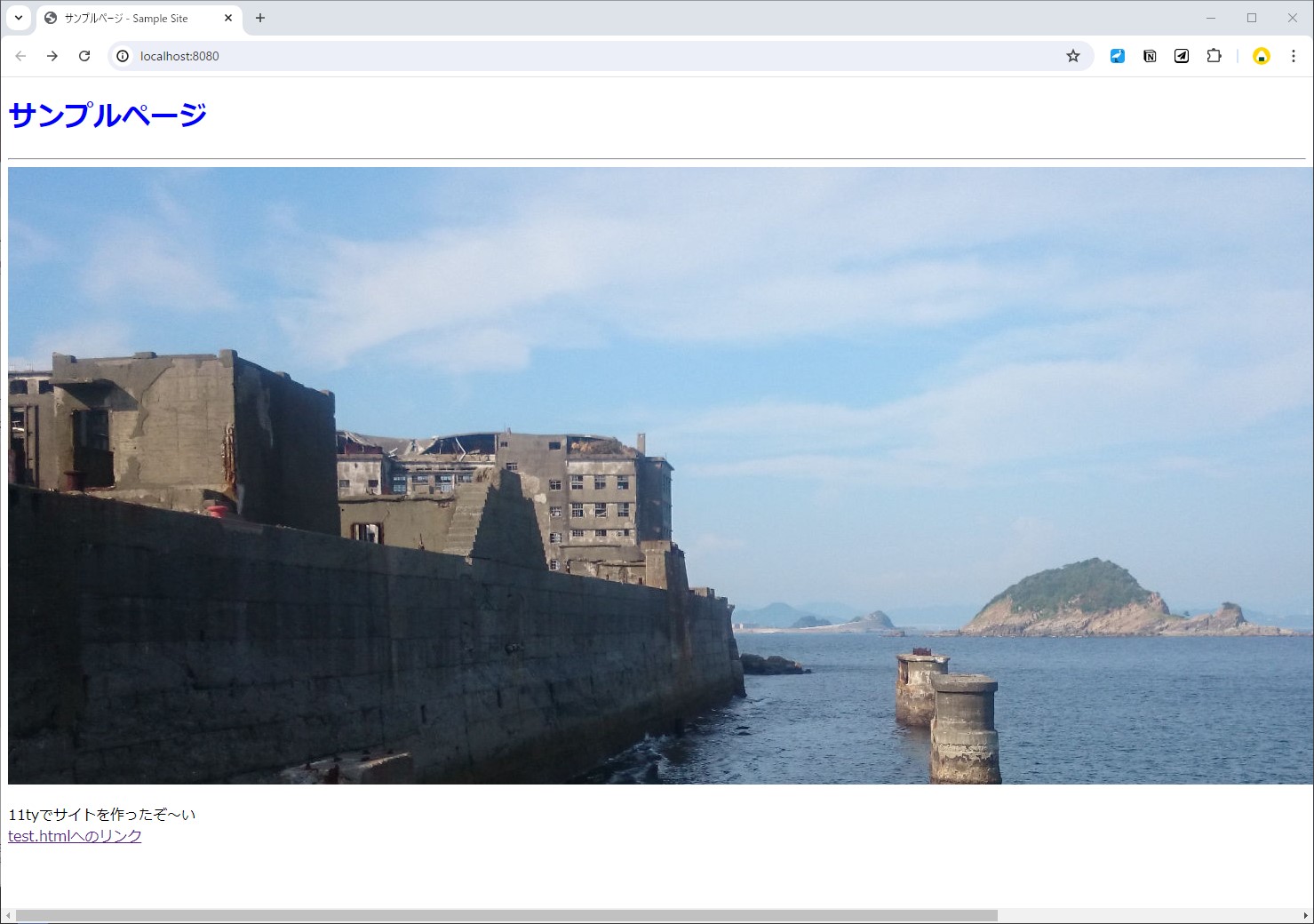This screenshot has height=924, width=1314.
Task: Minimize the browser window
Action: point(1211,18)
